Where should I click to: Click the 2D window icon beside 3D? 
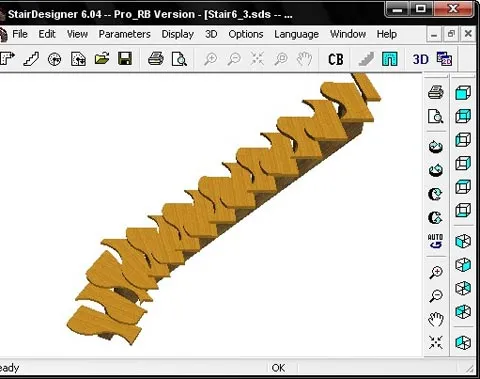tap(444, 59)
